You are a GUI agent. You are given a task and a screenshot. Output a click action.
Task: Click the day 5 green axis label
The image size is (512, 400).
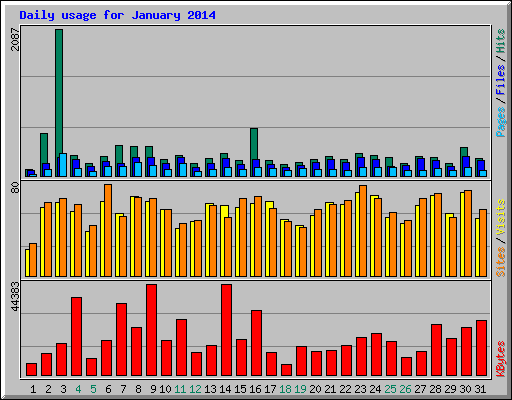(x=93, y=389)
